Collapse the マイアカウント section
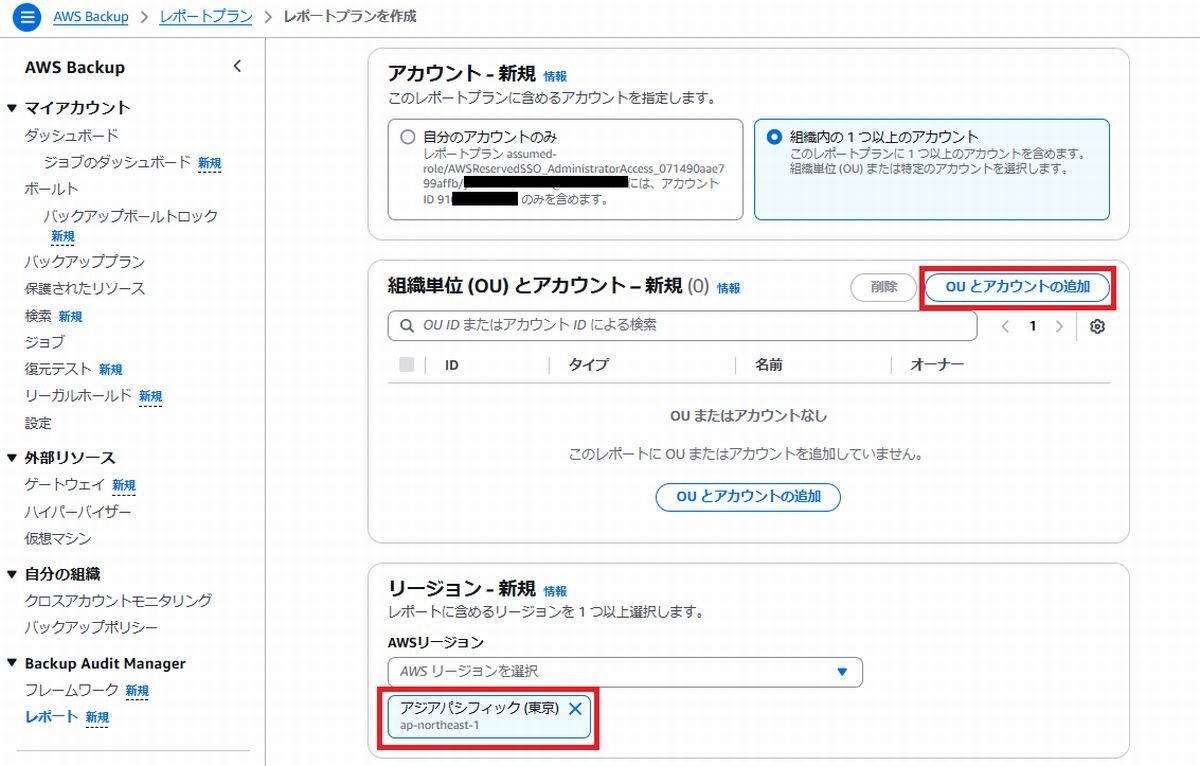The image size is (1200, 766). coord(12,108)
